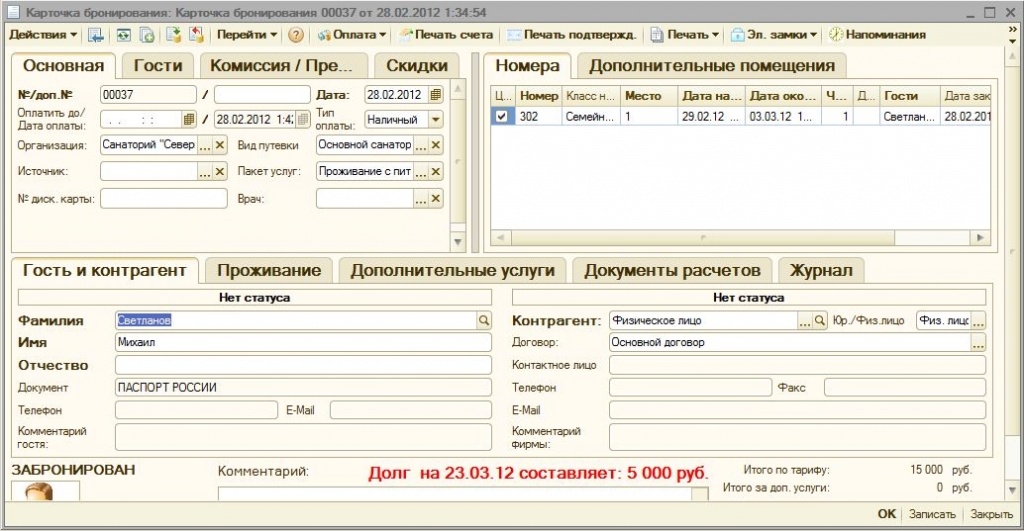Image resolution: width=1024 pixels, height=531 pixels.
Task: Open the Действия actions menu
Action: (43, 35)
